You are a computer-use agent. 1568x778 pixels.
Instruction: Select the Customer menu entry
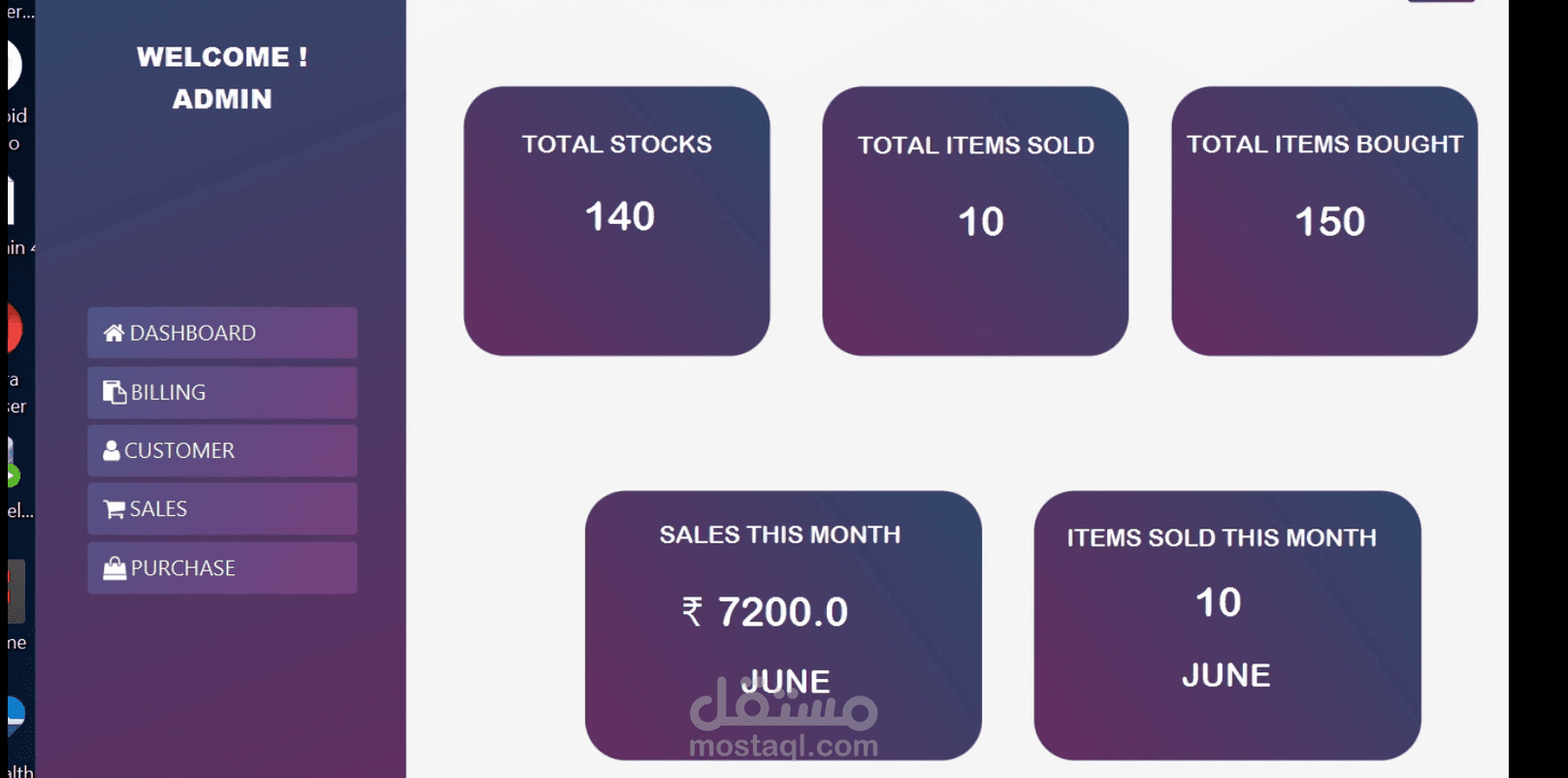222,451
